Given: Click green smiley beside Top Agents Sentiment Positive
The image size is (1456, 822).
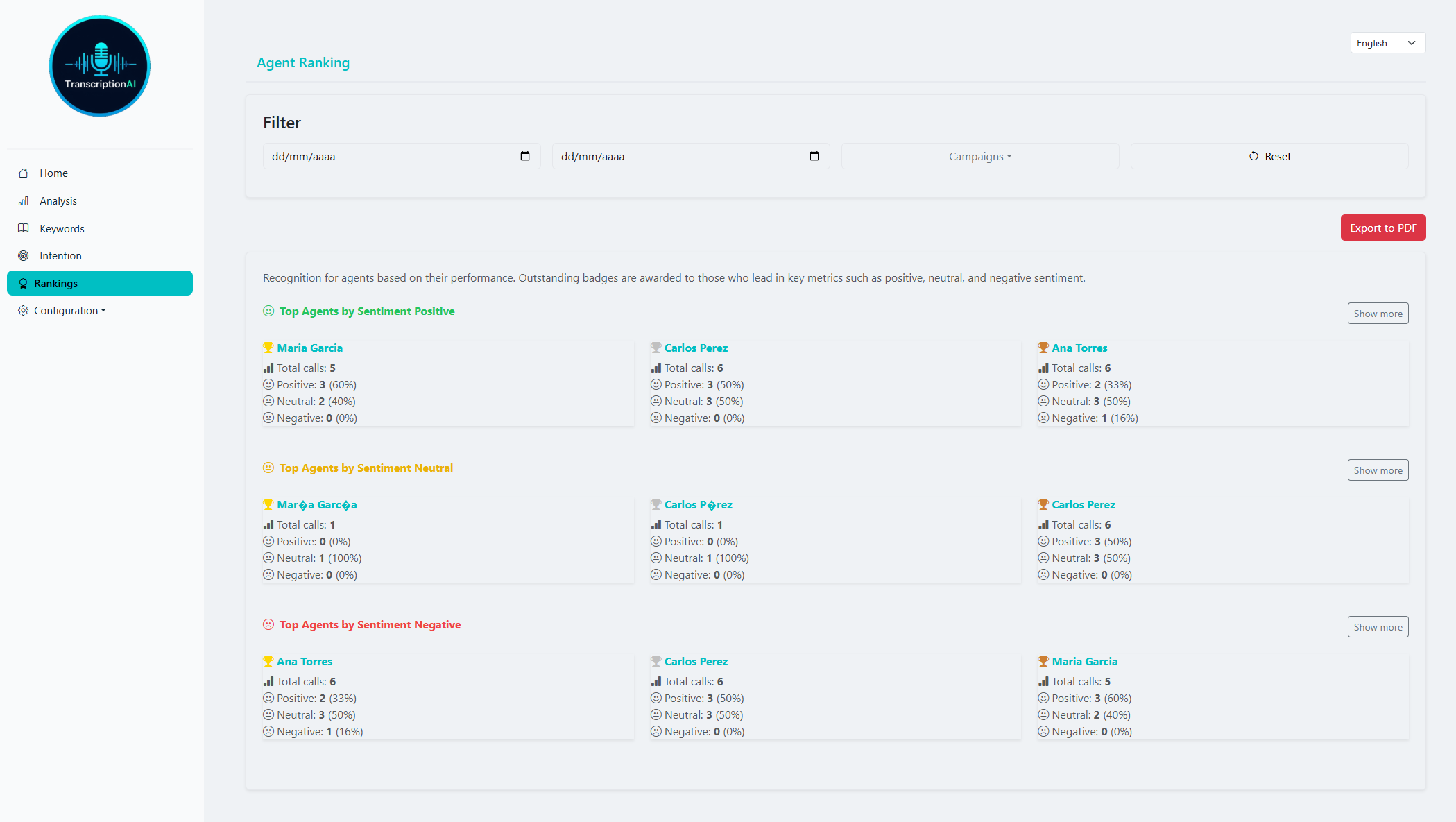Looking at the screenshot, I should [x=268, y=311].
